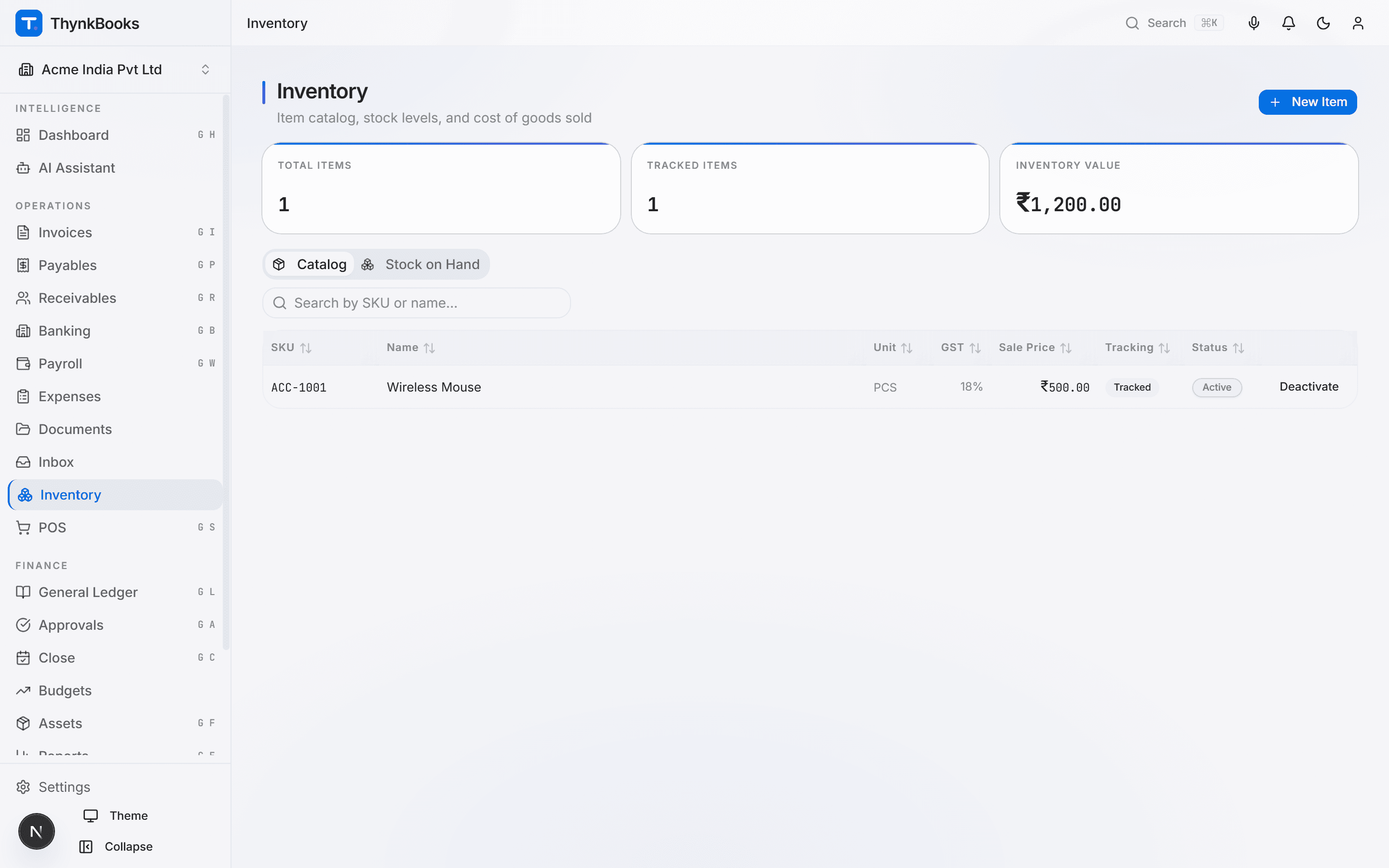
Task: Switch to the Stock on Hand tab
Action: [421, 264]
